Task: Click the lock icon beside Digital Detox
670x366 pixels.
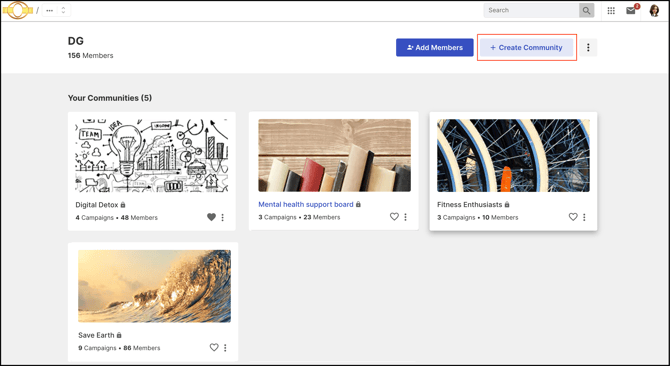Action: click(x=123, y=205)
